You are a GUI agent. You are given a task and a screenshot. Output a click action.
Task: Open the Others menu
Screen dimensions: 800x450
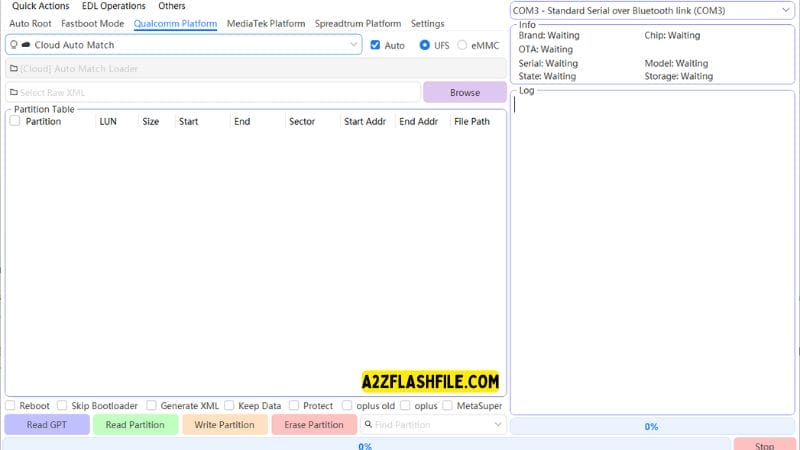point(171,6)
